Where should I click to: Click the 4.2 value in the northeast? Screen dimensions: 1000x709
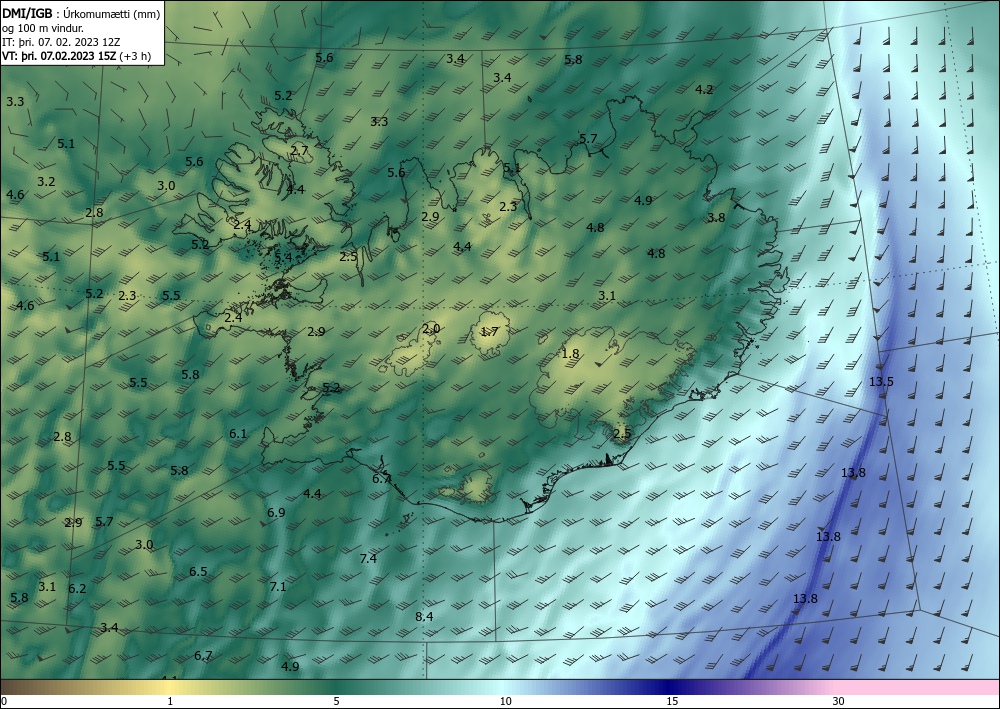[x=704, y=89]
